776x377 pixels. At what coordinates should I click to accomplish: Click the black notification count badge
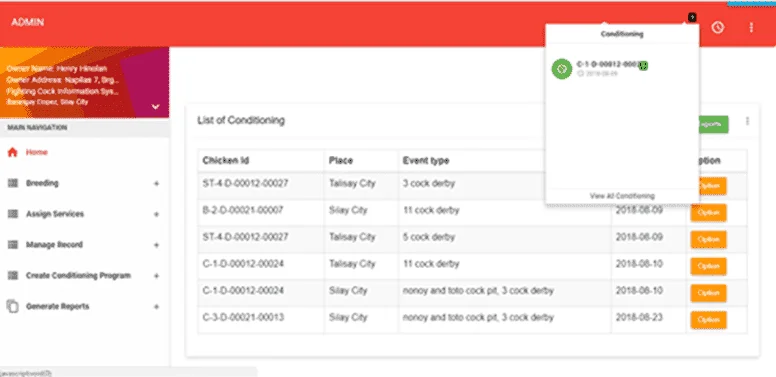[x=692, y=17]
